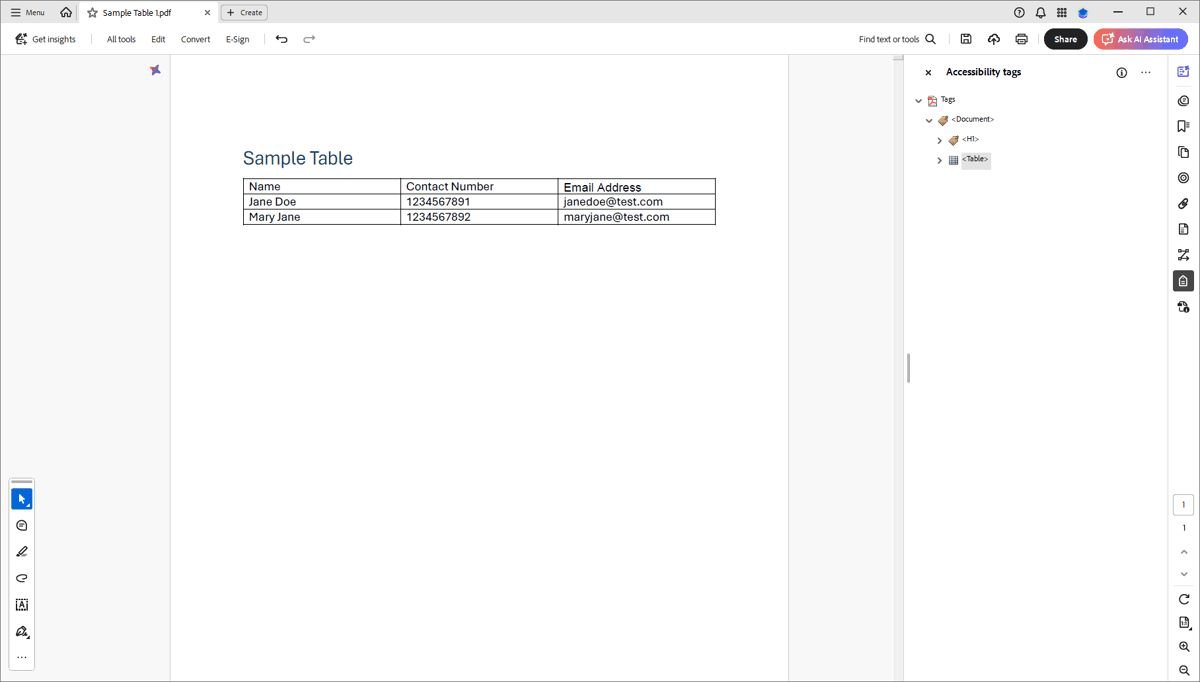Collapse the <Document> tag node
The width and height of the screenshot is (1200, 682).
(x=929, y=120)
